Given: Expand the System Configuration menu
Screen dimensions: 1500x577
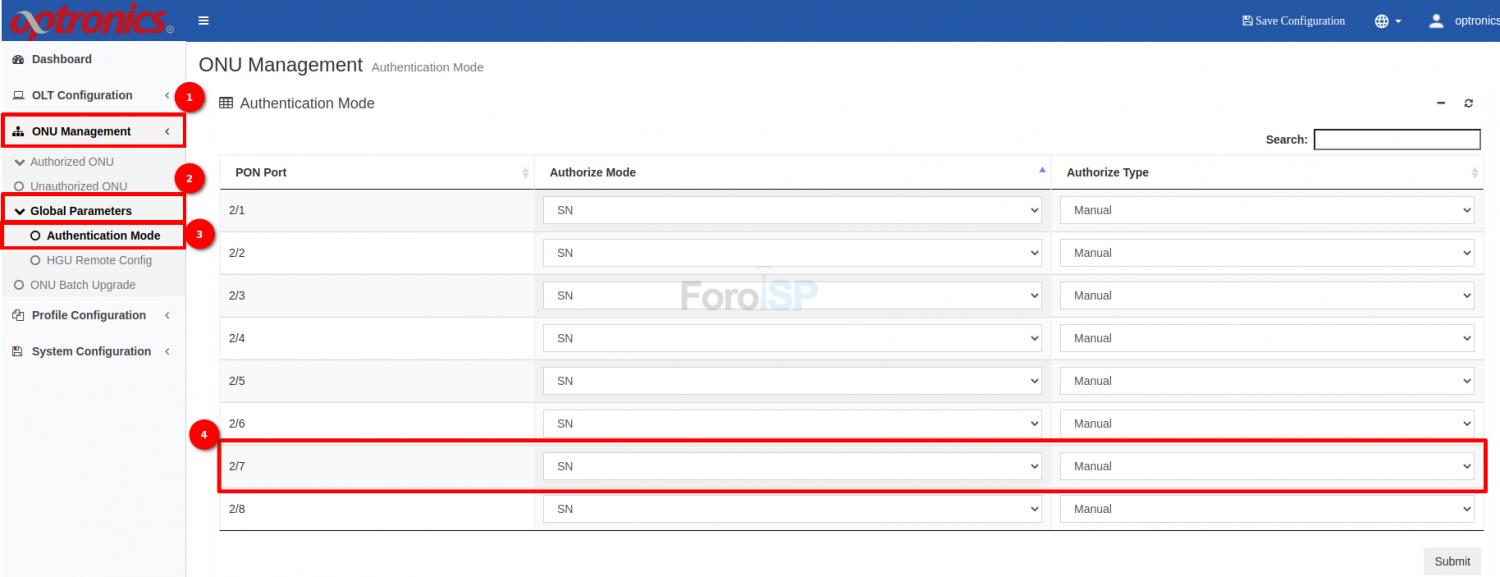Looking at the screenshot, I should [91, 352].
